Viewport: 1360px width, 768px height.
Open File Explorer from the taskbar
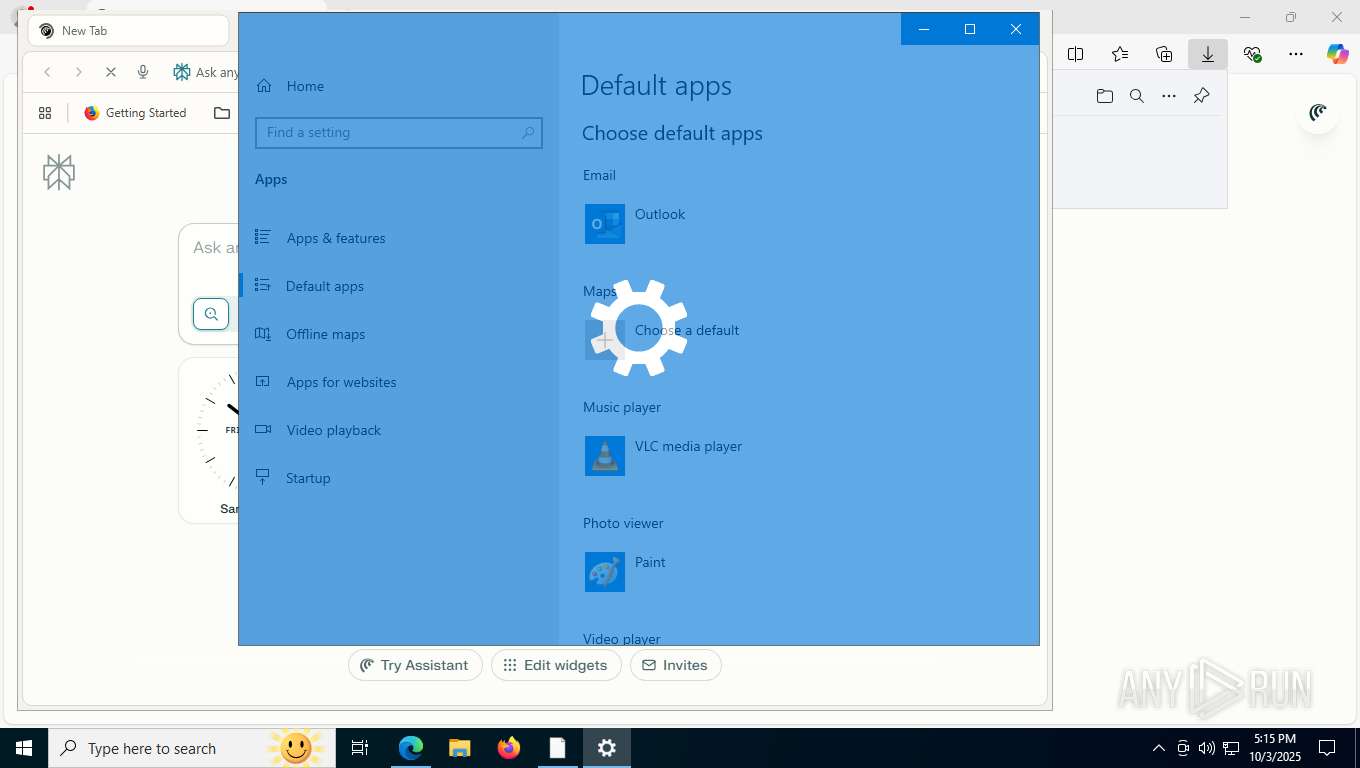[x=460, y=748]
